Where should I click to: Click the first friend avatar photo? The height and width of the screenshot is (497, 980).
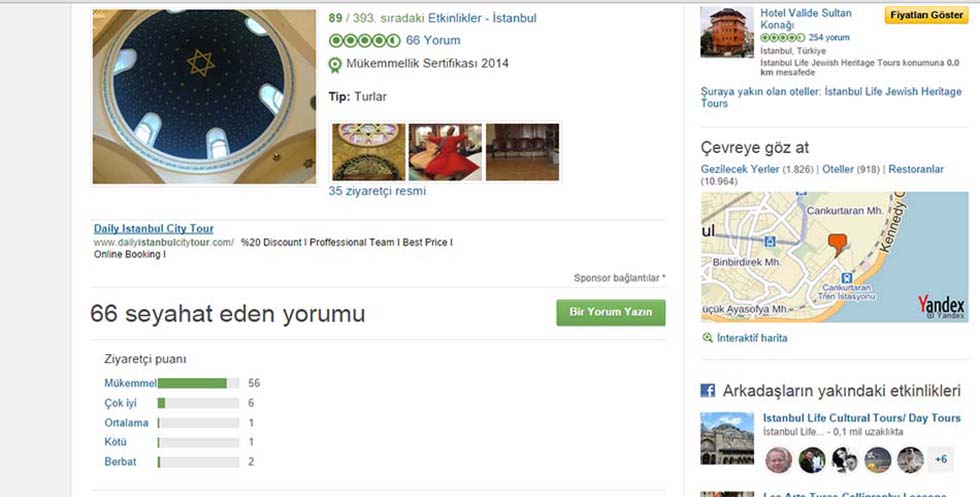(x=779, y=460)
